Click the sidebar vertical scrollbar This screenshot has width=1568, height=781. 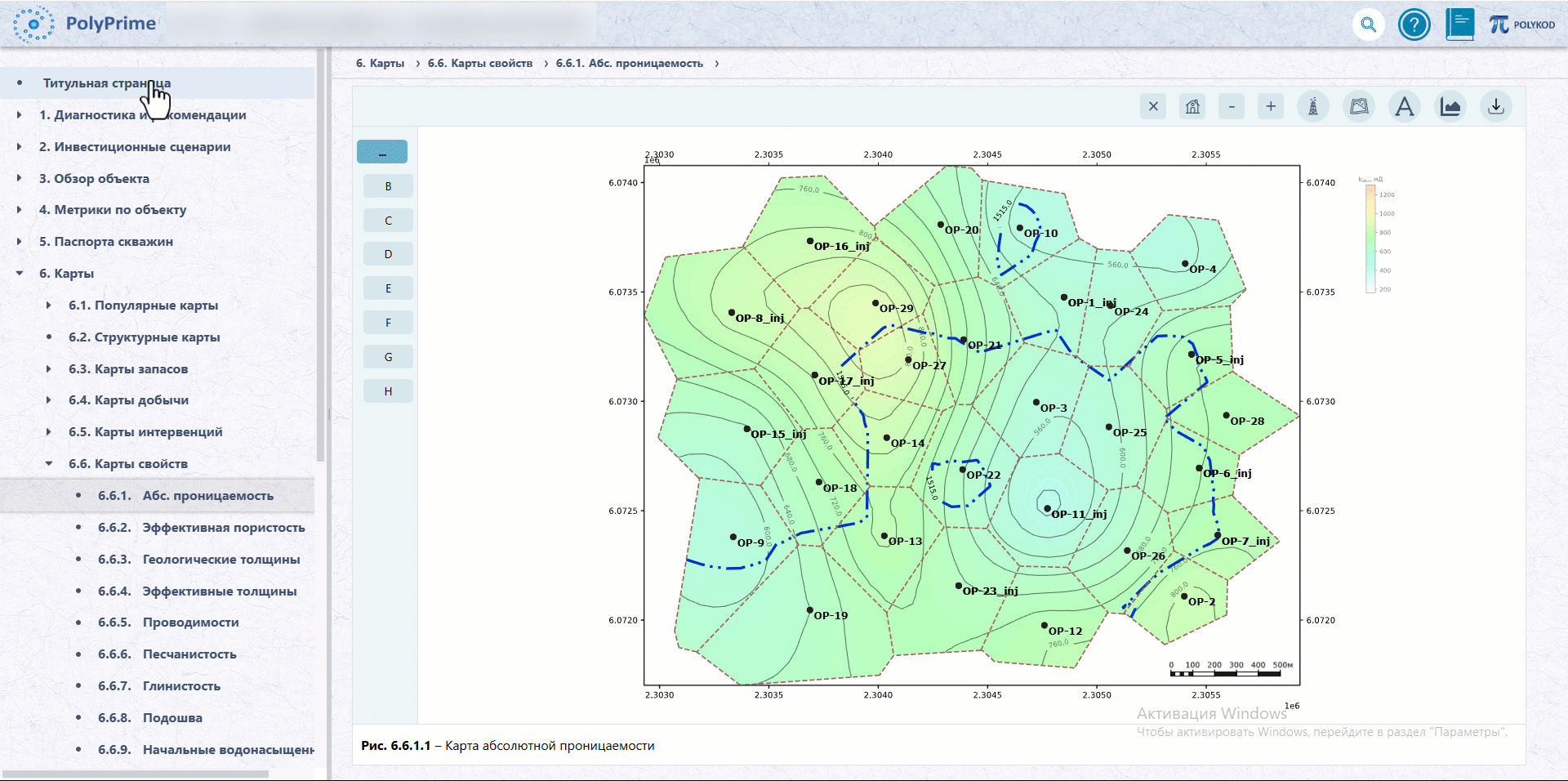(x=321, y=253)
